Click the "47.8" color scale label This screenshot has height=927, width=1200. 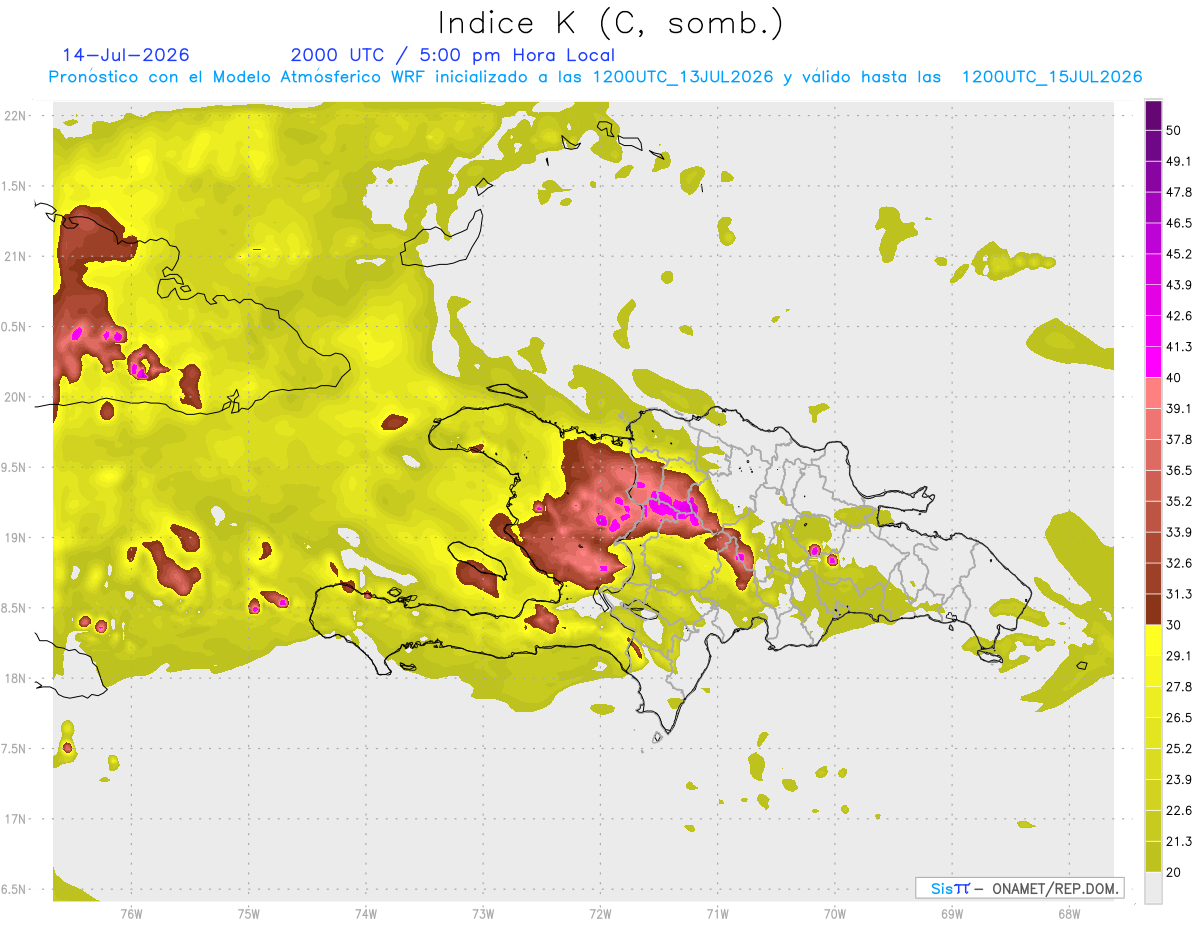(1178, 192)
